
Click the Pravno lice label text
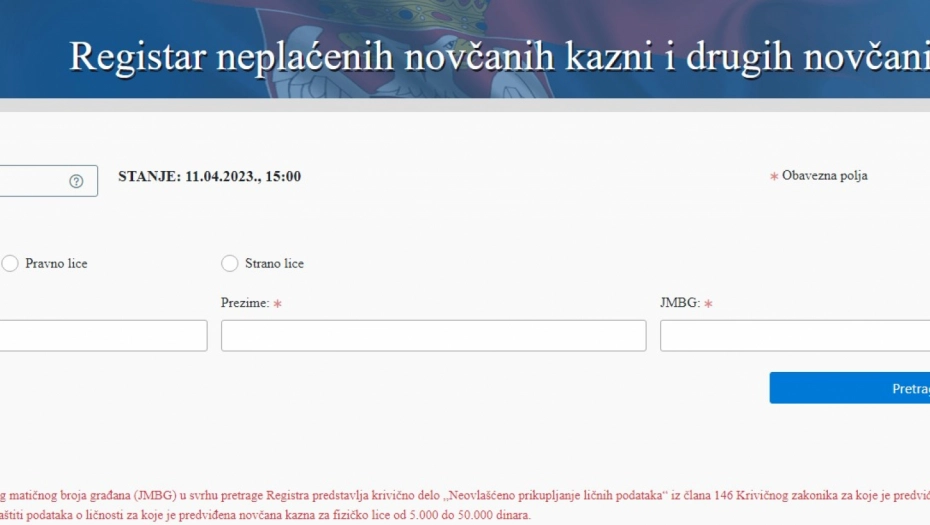[56, 264]
